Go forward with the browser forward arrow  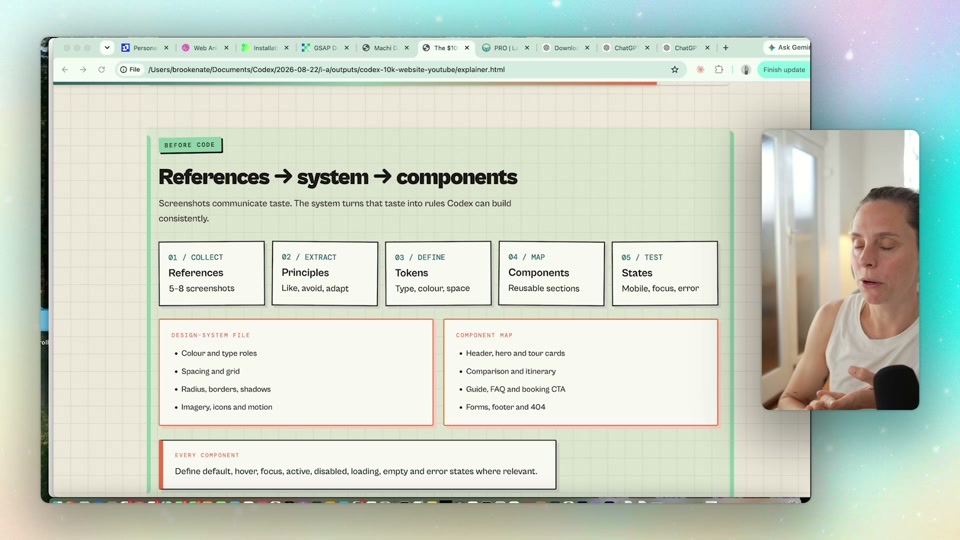[x=83, y=70]
